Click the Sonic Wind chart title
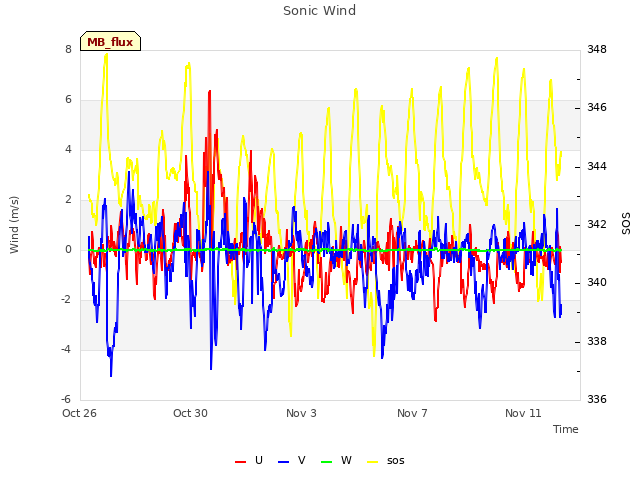This screenshot has width=640, height=480. pyautogui.click(x=320, y=11)
